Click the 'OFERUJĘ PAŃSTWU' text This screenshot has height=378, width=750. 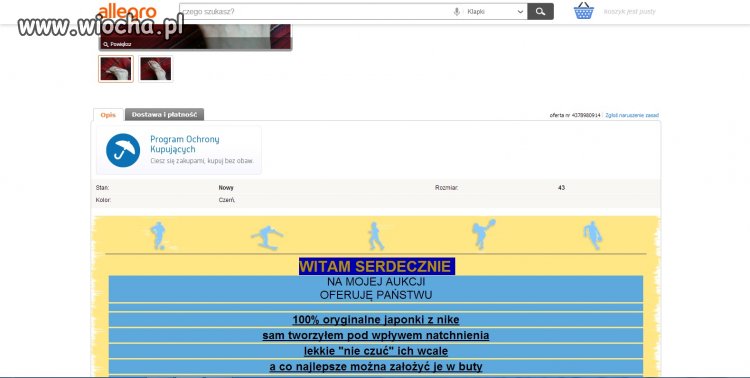[x=376, y=295]
